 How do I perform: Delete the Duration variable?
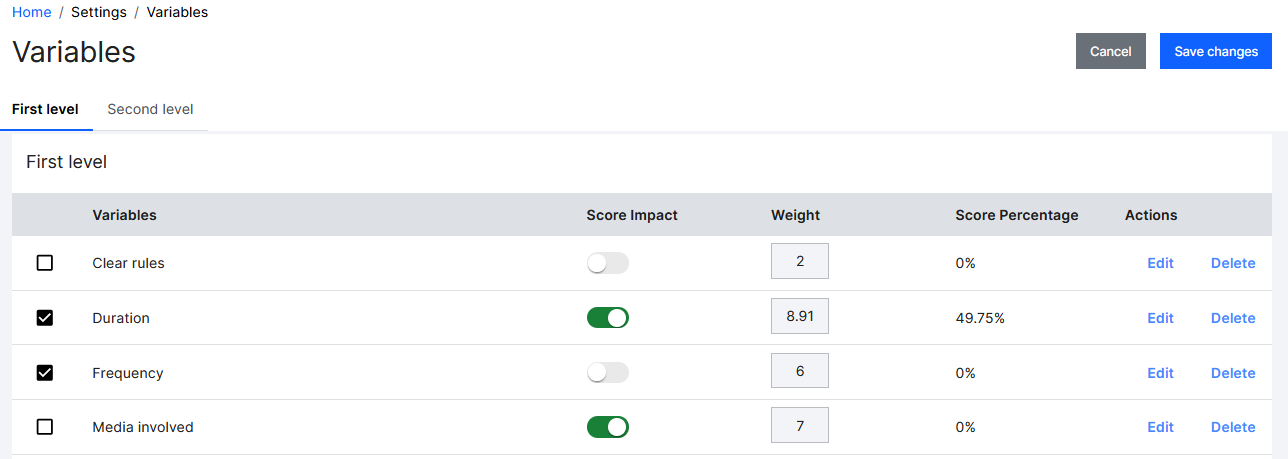coord(1233,318)
